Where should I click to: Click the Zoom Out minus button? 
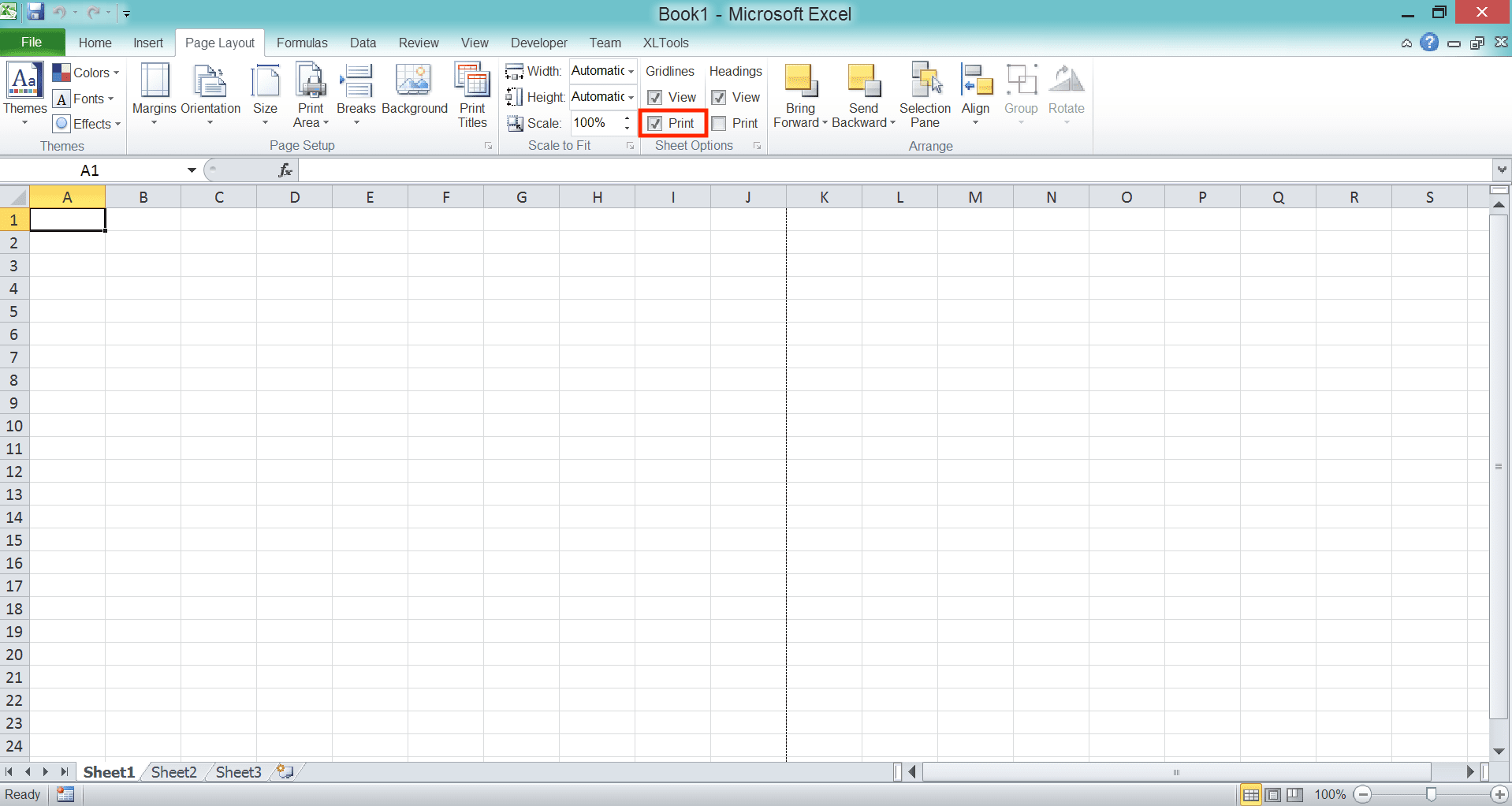pyautogui.click(x=1365, y=795)
